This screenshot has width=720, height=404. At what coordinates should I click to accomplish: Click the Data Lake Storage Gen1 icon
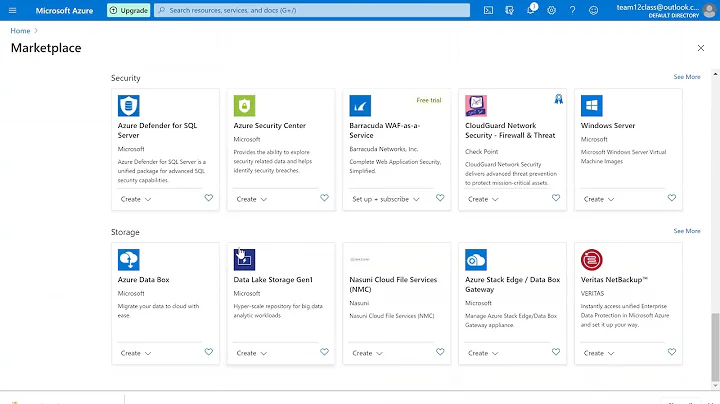244,260
